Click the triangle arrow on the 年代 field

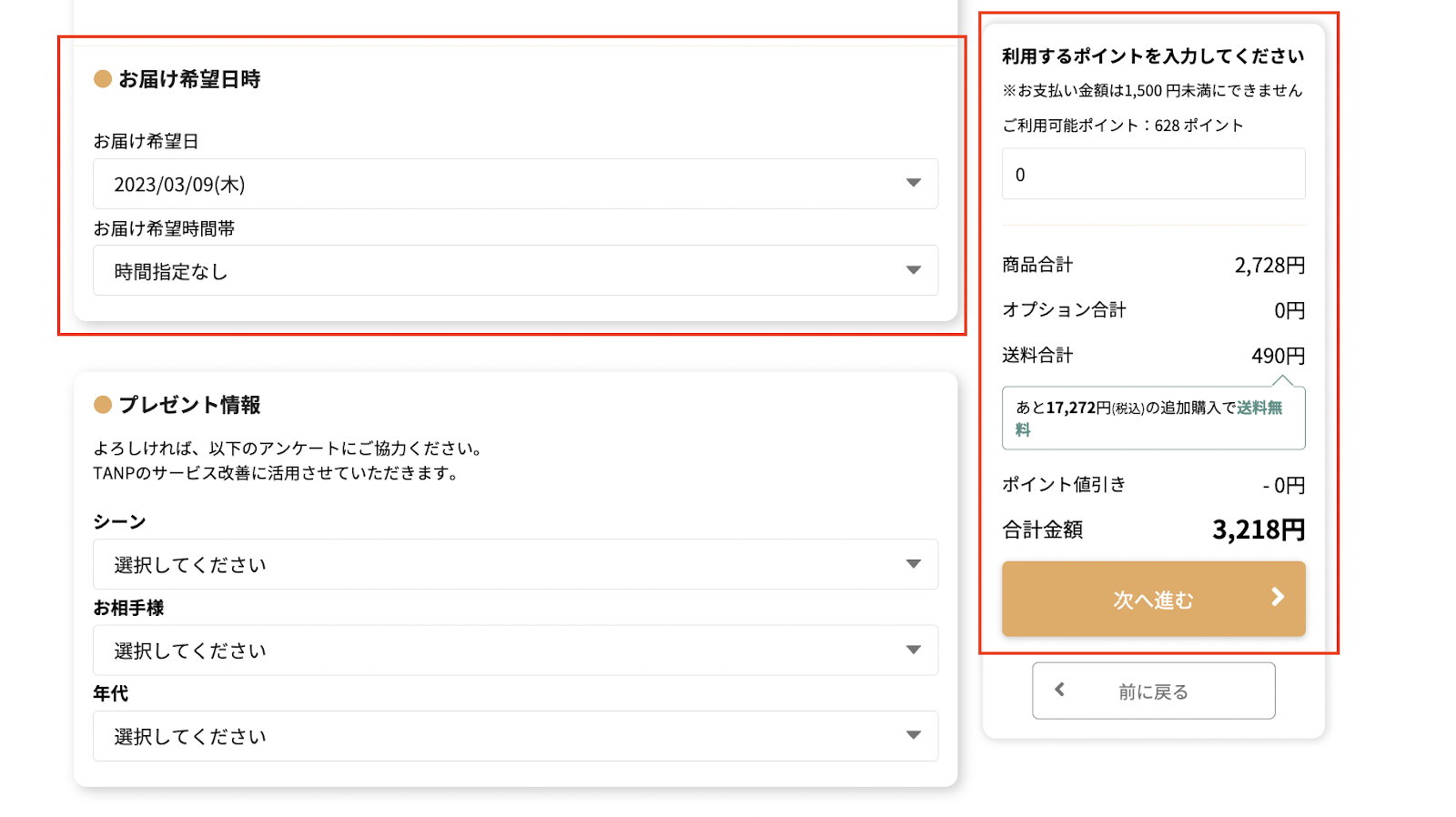click(x=914, y=735)
